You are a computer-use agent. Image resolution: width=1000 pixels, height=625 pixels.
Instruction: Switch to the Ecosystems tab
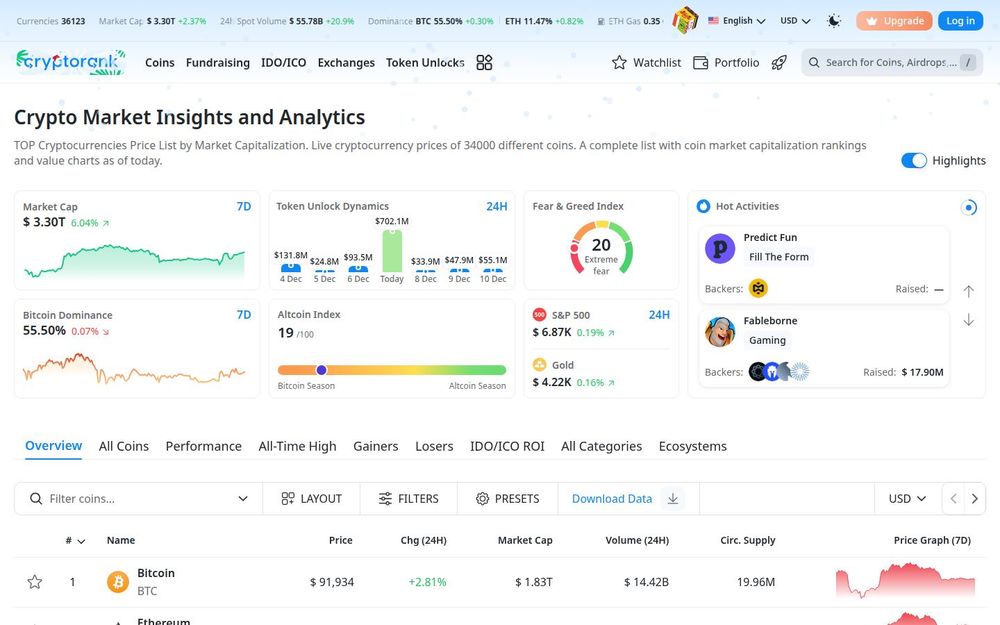pos(693,446)
